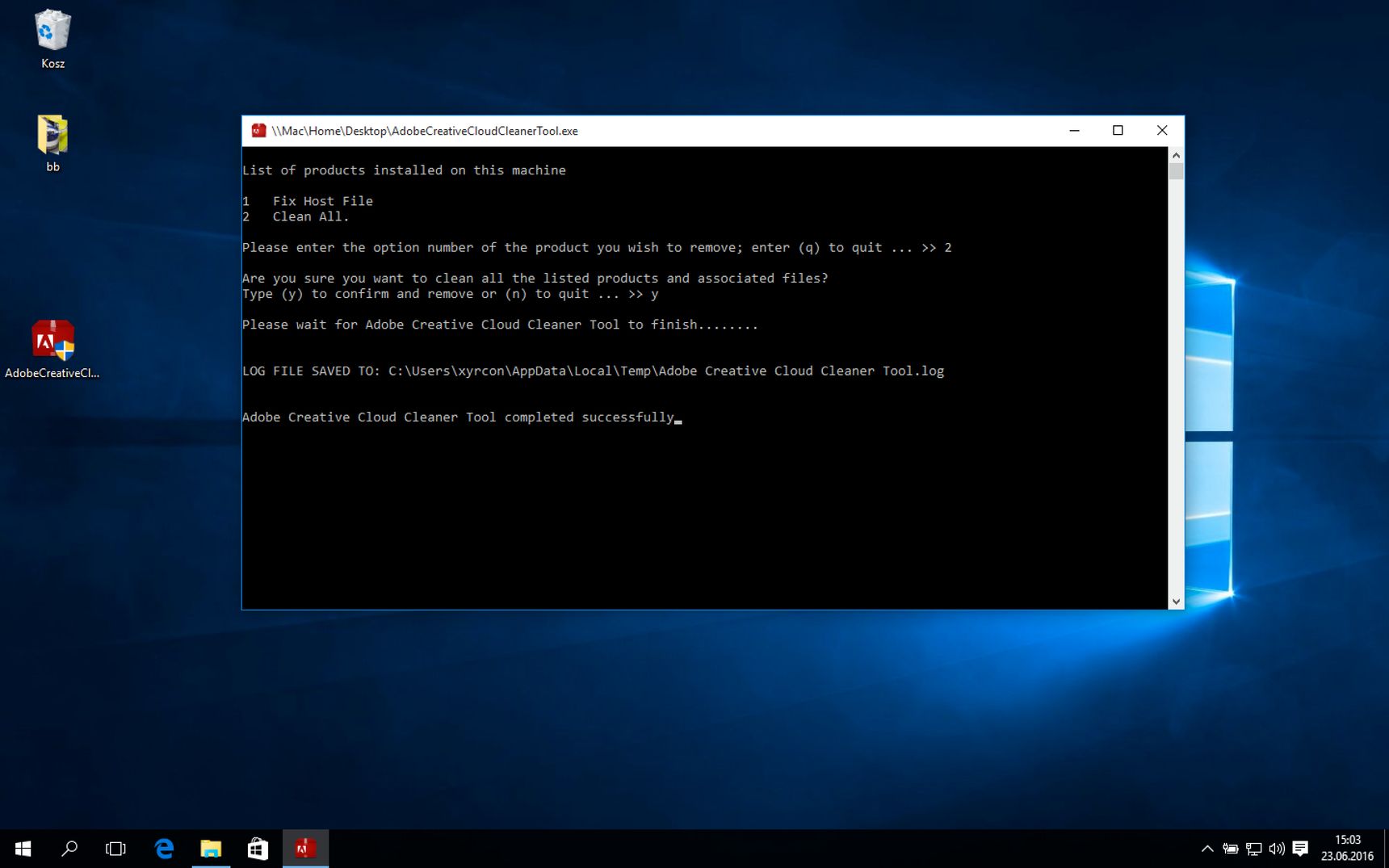
Task: Open File Explorer from the taskbar
Action: pos(211,849)
